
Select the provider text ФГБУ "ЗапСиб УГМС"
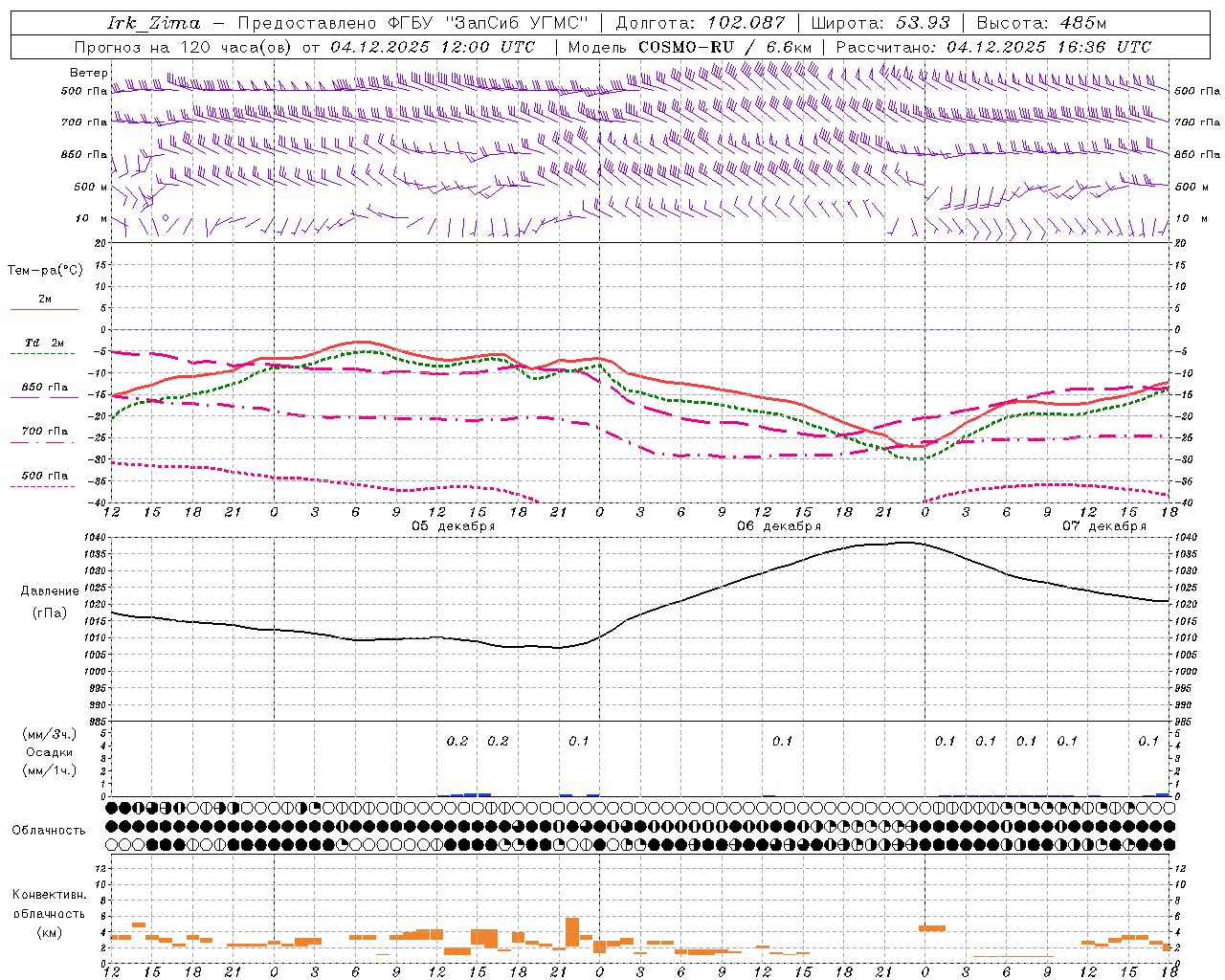(x=488, y=23)
